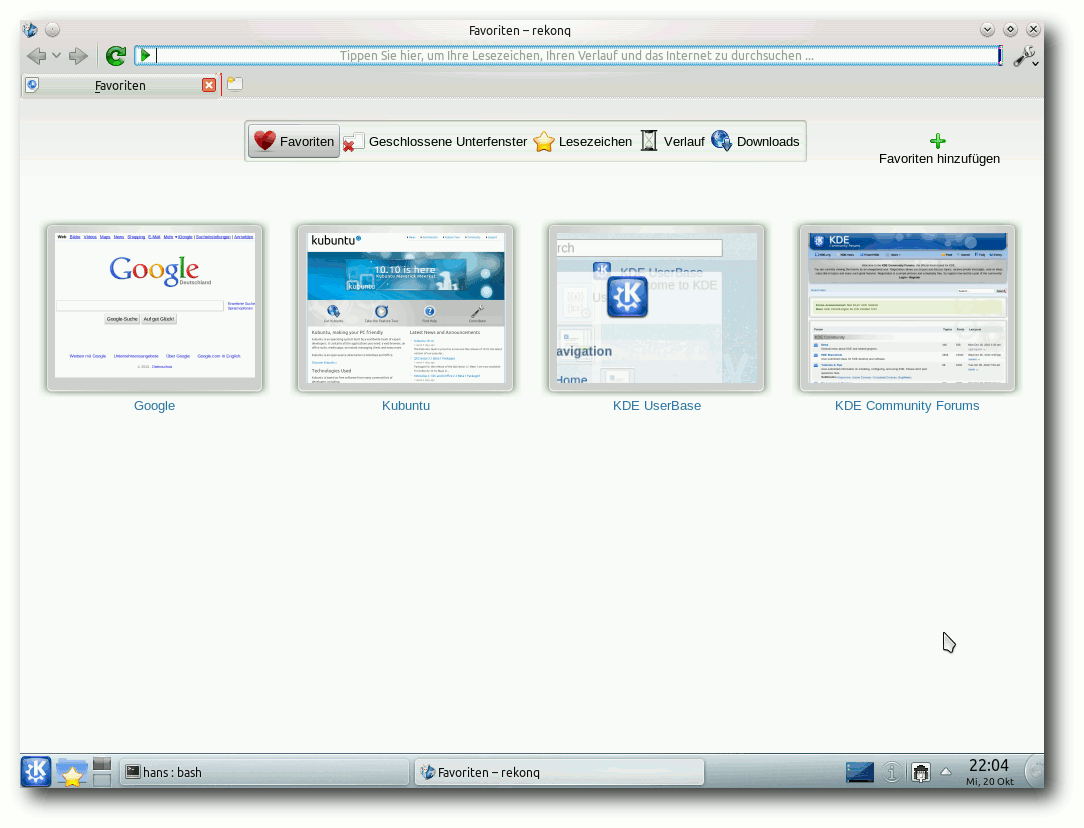The width and height of the screenshot is (1084, 828).
Task: Open the device notifier tray icon
Action: point(921,772)
